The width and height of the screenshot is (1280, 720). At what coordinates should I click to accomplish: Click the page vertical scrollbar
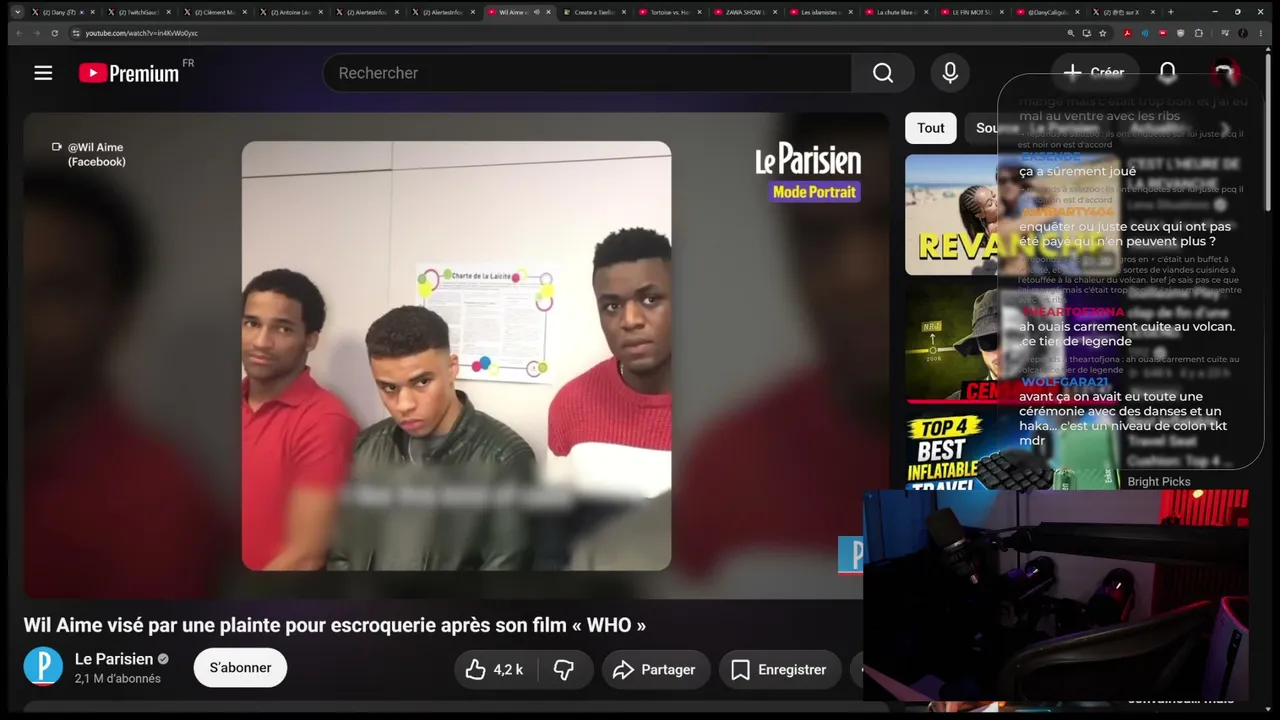pos(1270,130)
